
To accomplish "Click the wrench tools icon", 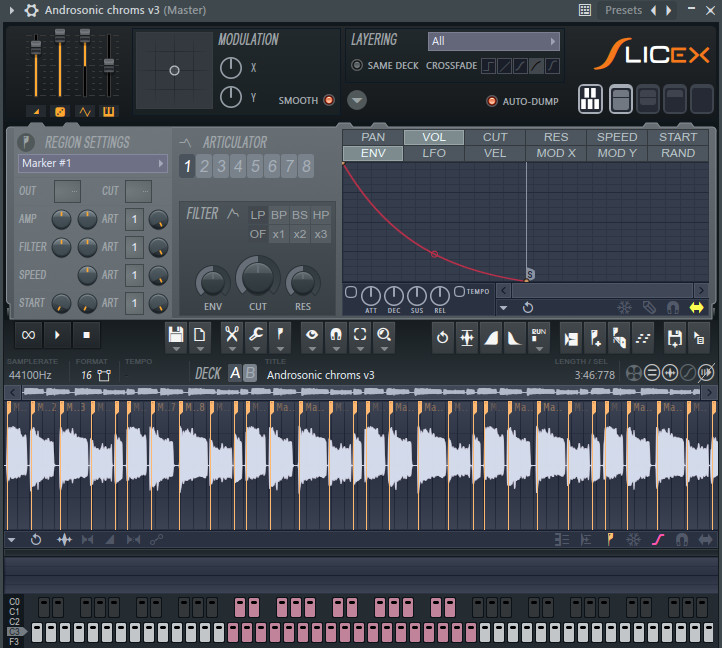I will click(x=257, y=335).
